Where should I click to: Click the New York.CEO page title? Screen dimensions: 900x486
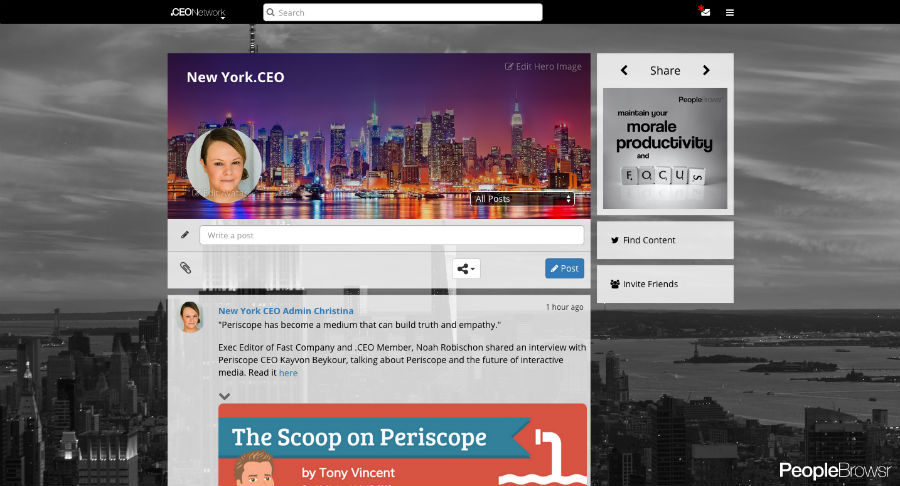point(235,77)
